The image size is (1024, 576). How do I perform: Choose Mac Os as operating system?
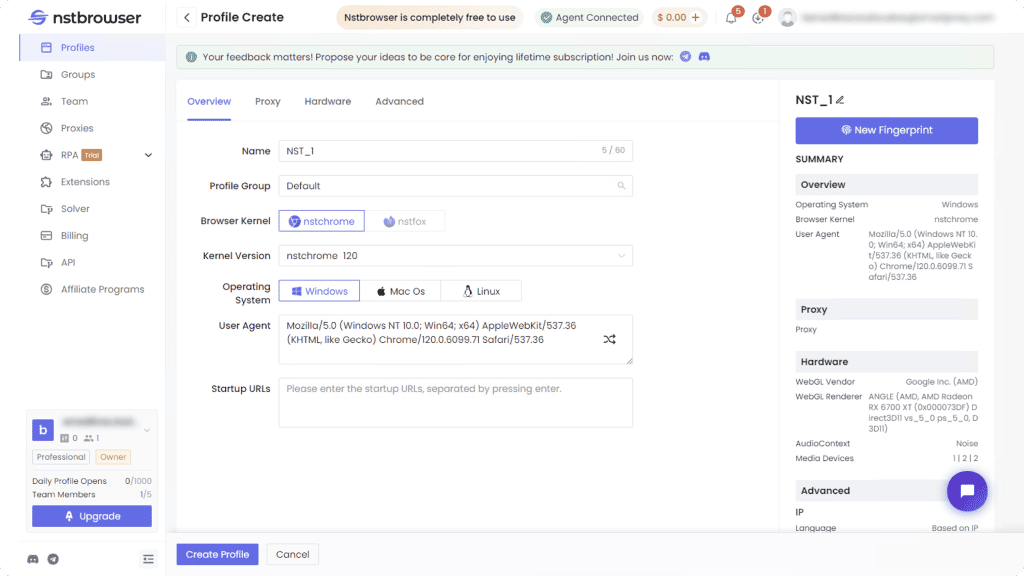click(401, 291)
